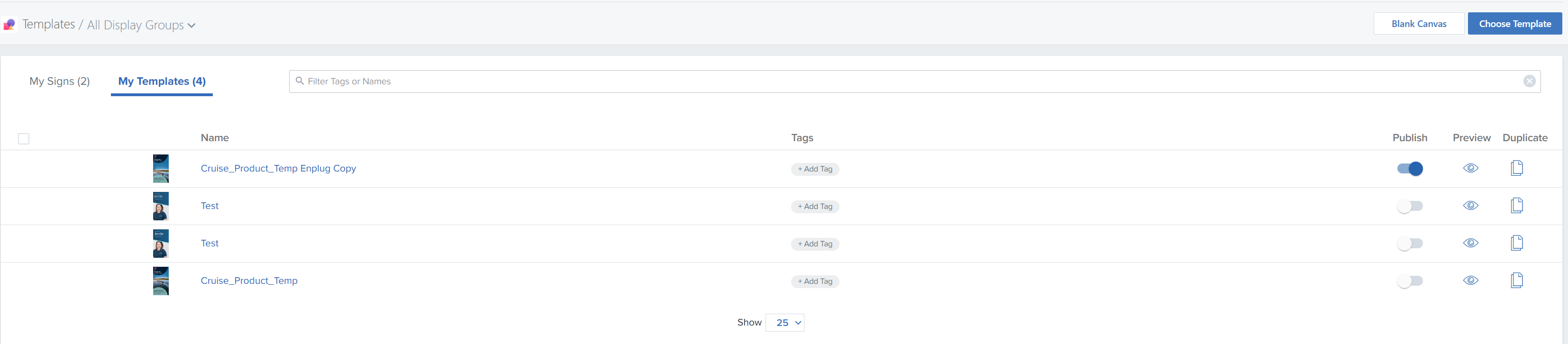
Task: Click preview eye for first Test template
Action: tap(1471, 206)
